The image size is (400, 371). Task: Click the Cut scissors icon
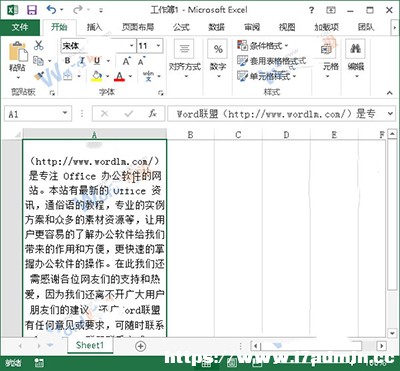(x=39, y=45)
